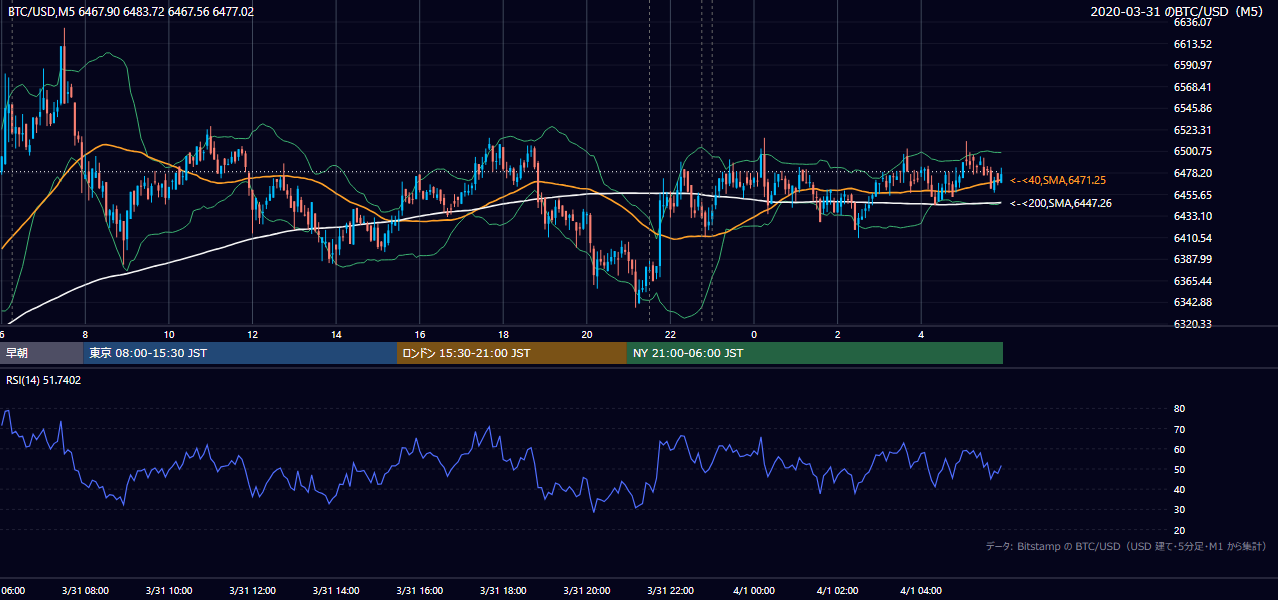
Task: Click the RSI scale value 30
Action: [x=1179, y=510]
